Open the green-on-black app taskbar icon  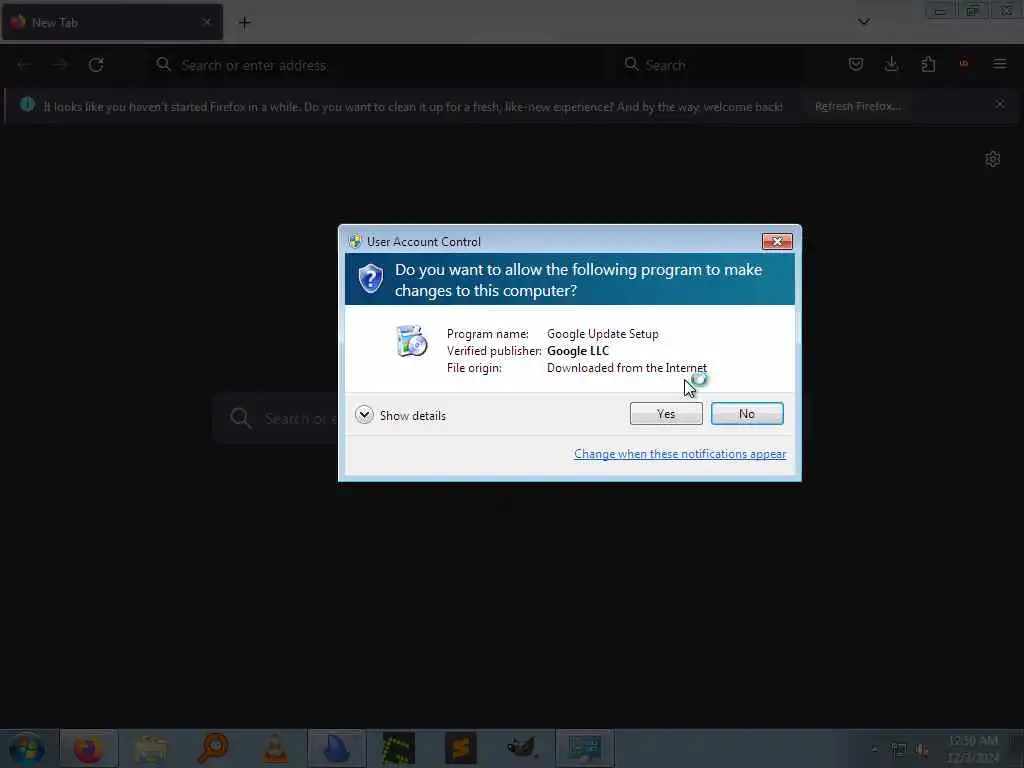tap(399, 749)
